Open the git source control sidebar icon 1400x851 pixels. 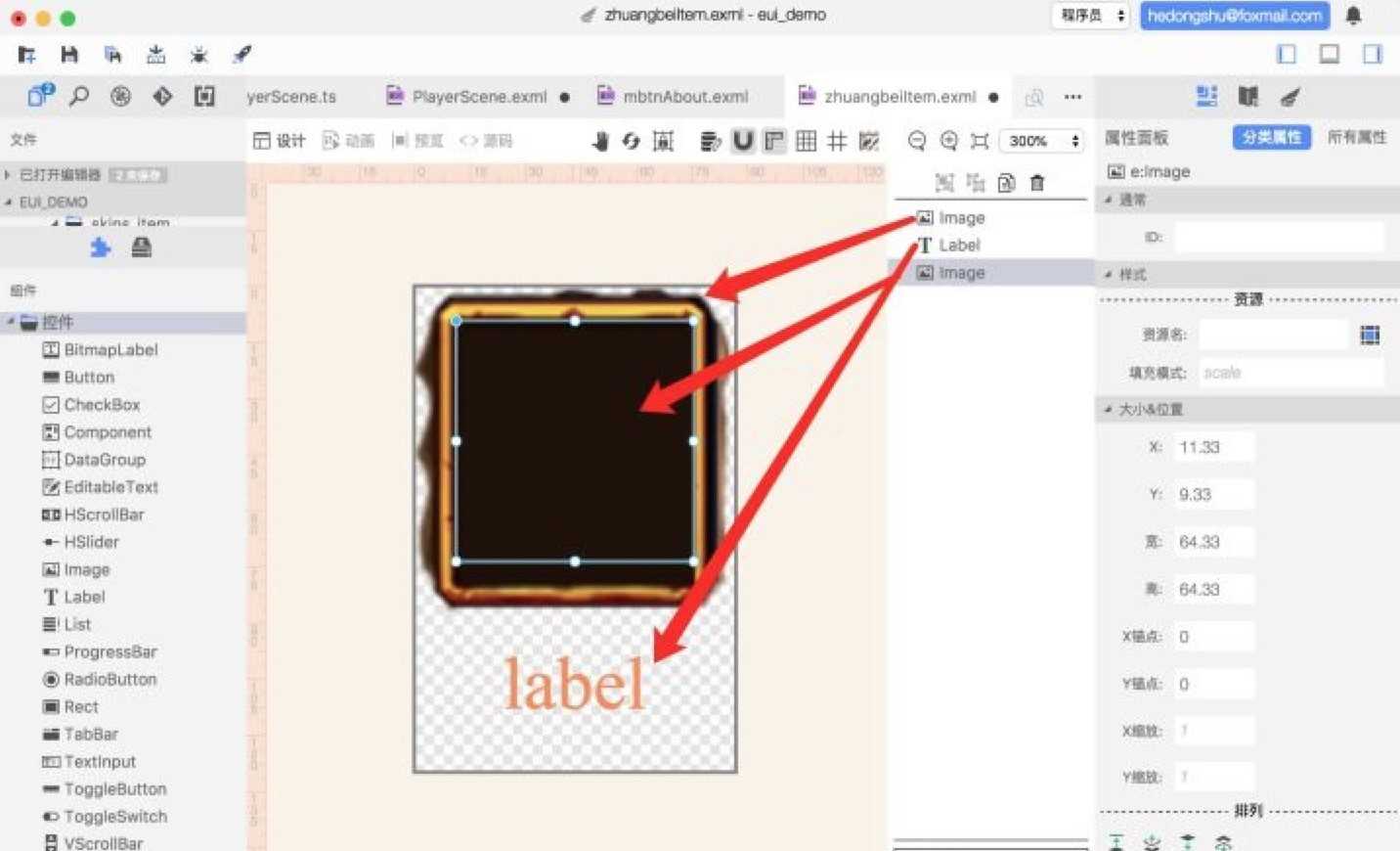tap(162, 96)
